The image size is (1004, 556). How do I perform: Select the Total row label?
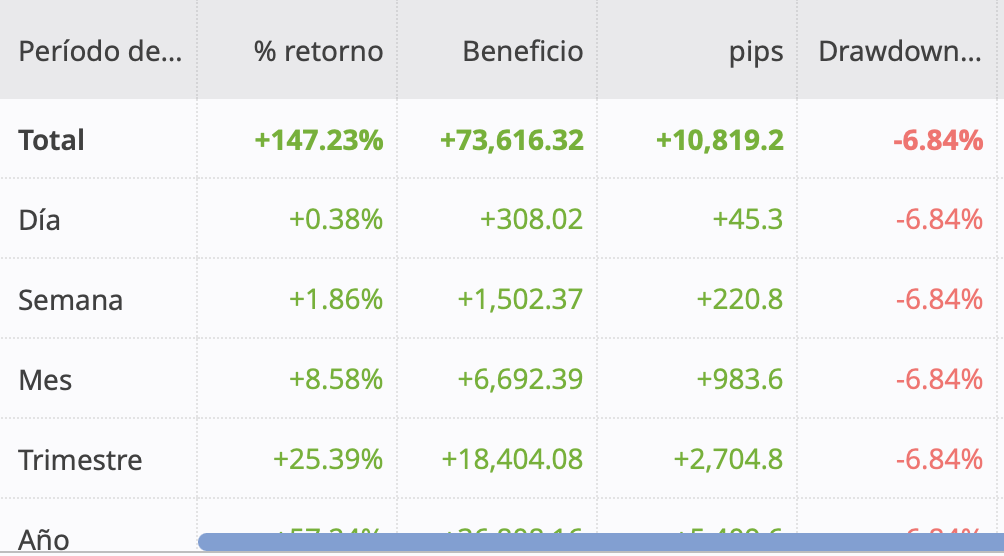tap(52, 140)
